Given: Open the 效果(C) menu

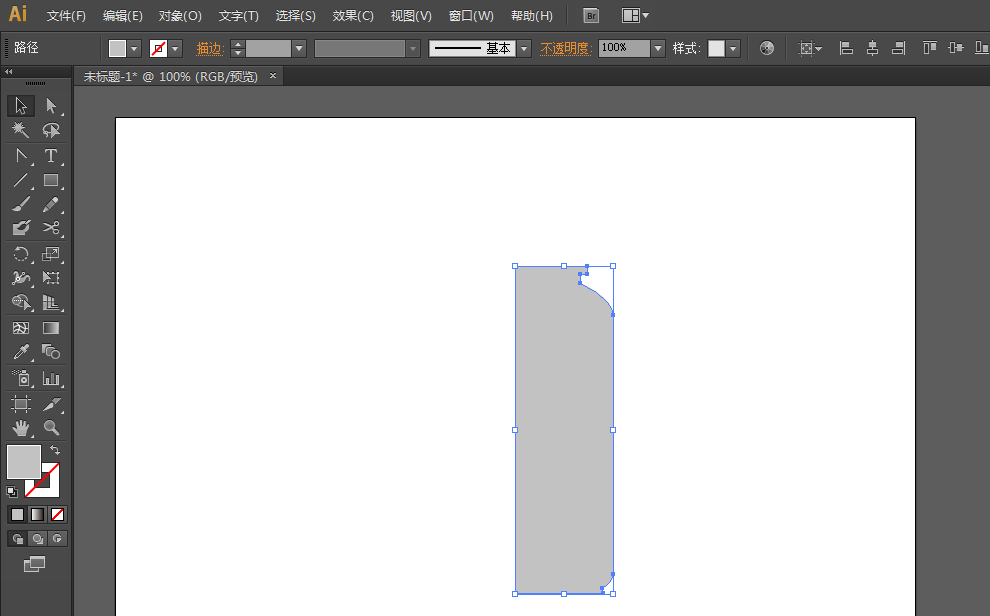Looking at the screenshot, I should [353, 16].
